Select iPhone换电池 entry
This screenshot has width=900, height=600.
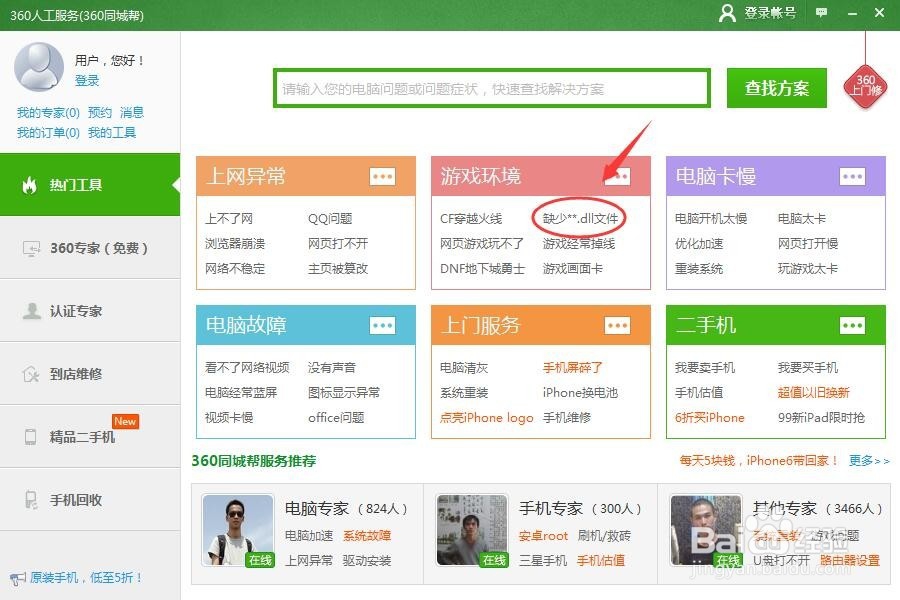(x=580, y=393)
